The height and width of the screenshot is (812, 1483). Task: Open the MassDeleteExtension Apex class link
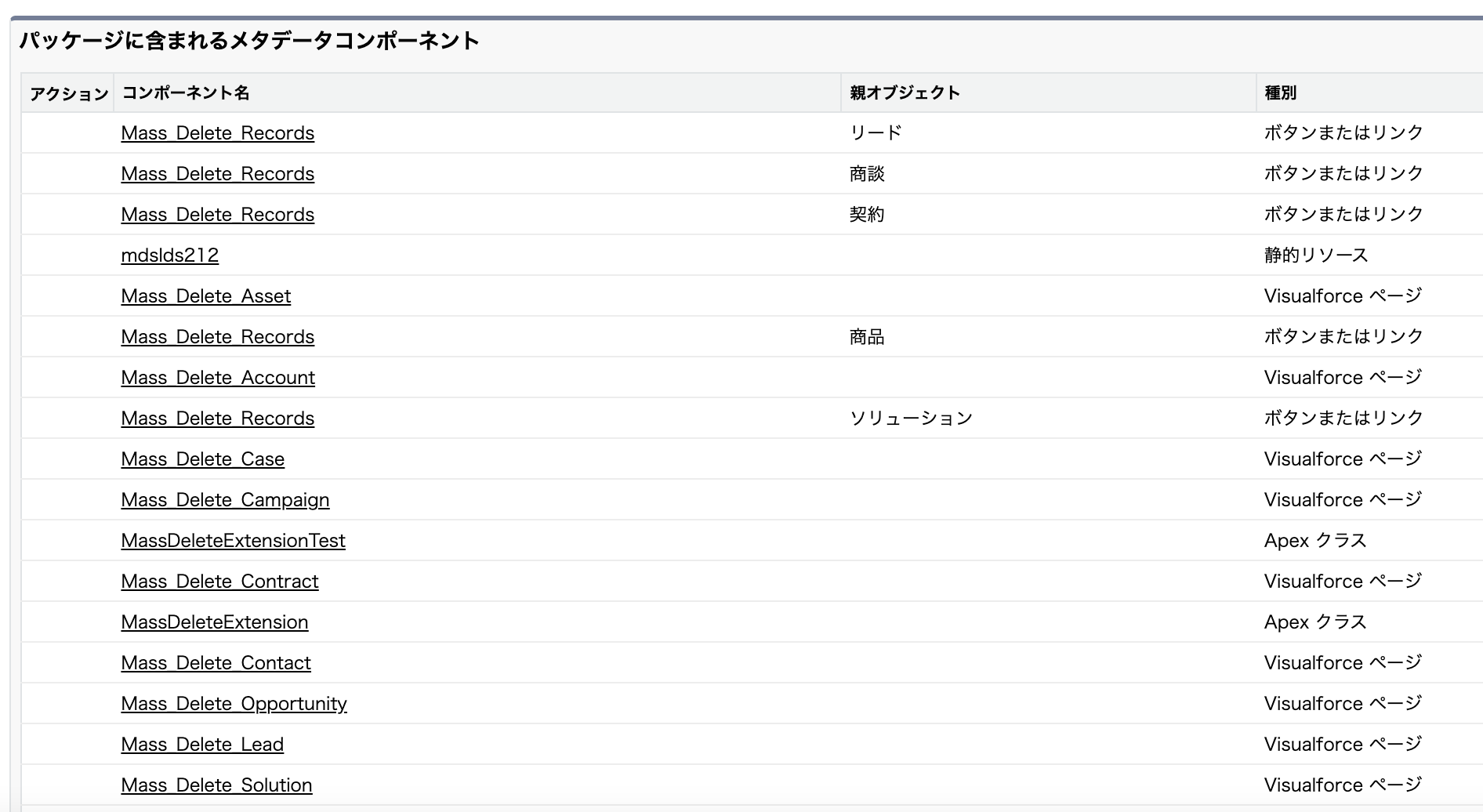[215, 622]
